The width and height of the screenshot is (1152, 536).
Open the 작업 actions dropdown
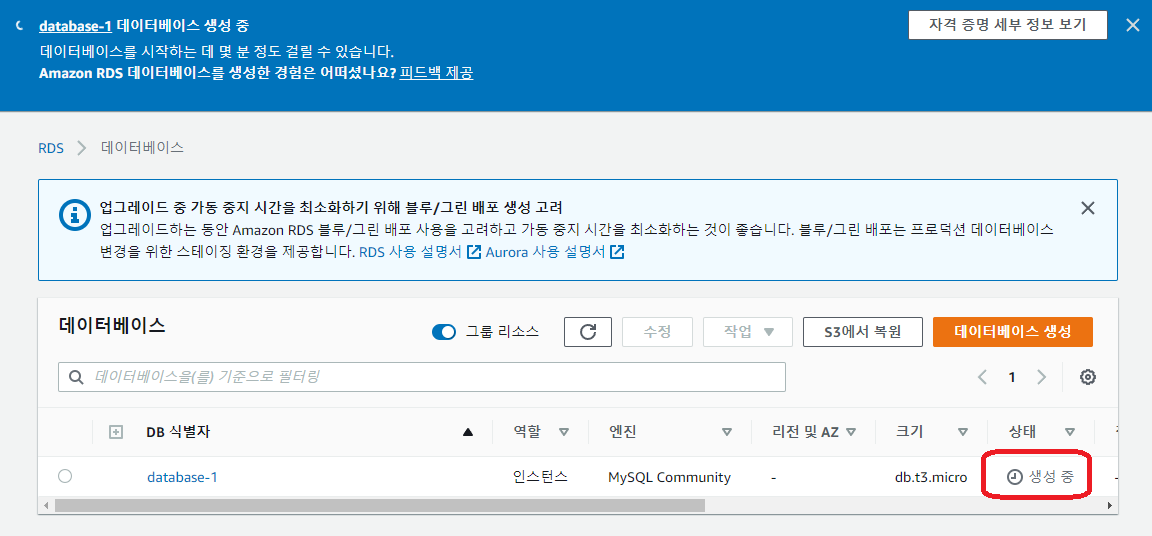[748, 332]
